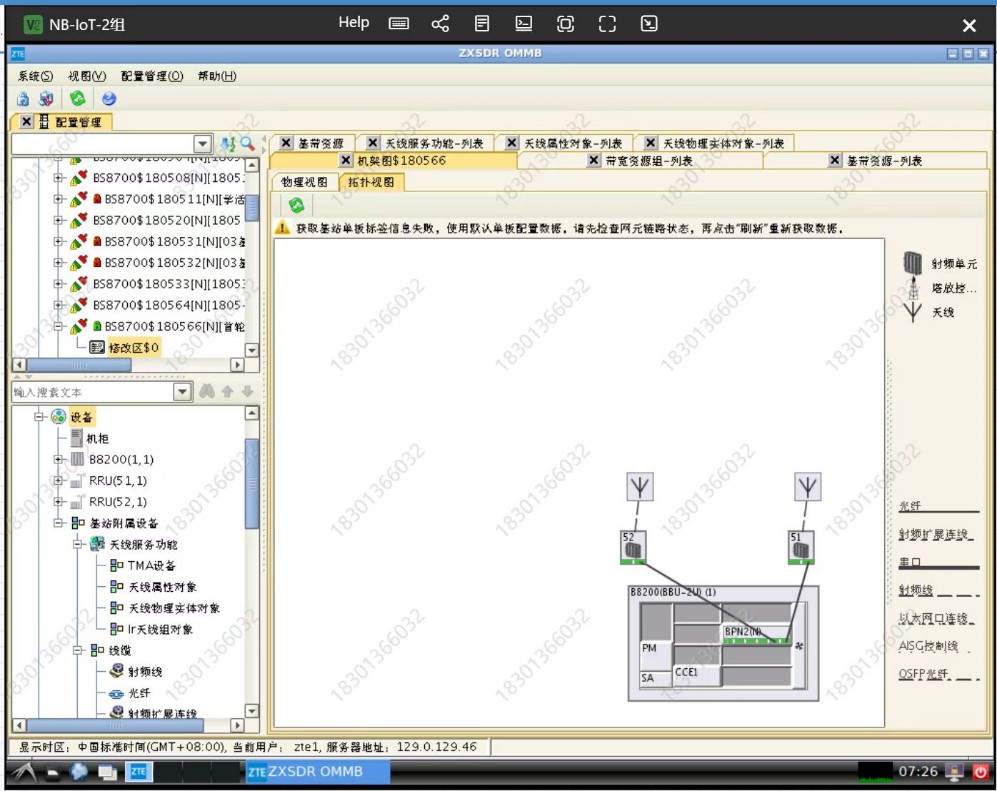
Task: Click the network monitor icon in the taskbar
Action: pos(954,772)
